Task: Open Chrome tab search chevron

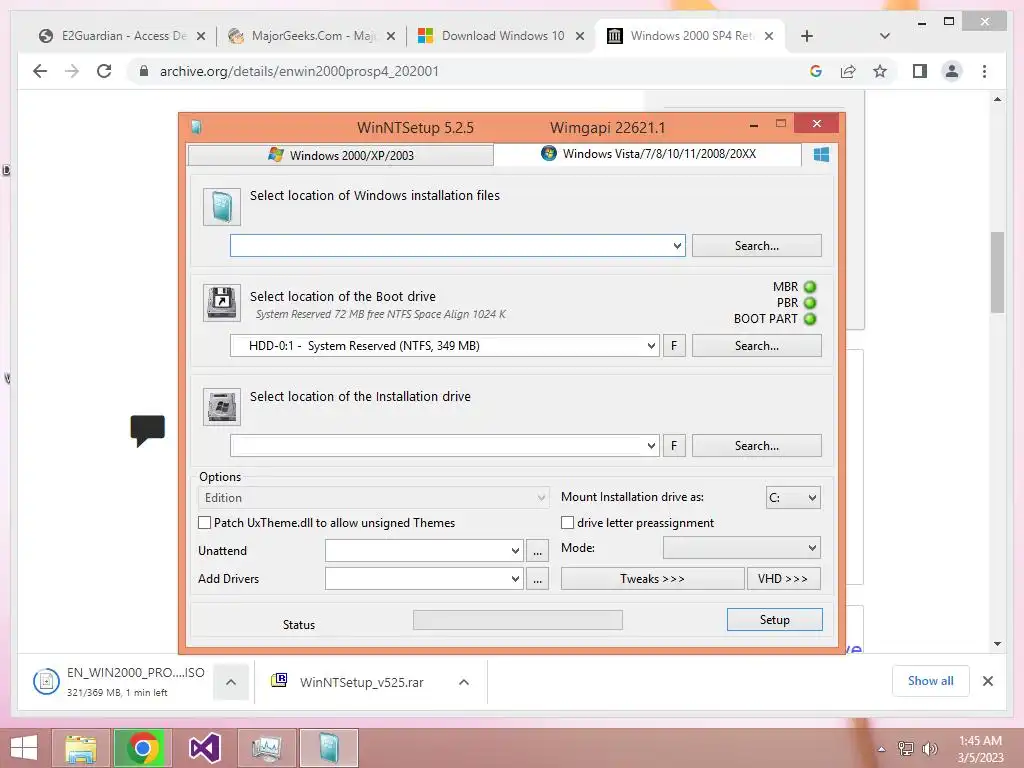Action: (x=885, y=36)
